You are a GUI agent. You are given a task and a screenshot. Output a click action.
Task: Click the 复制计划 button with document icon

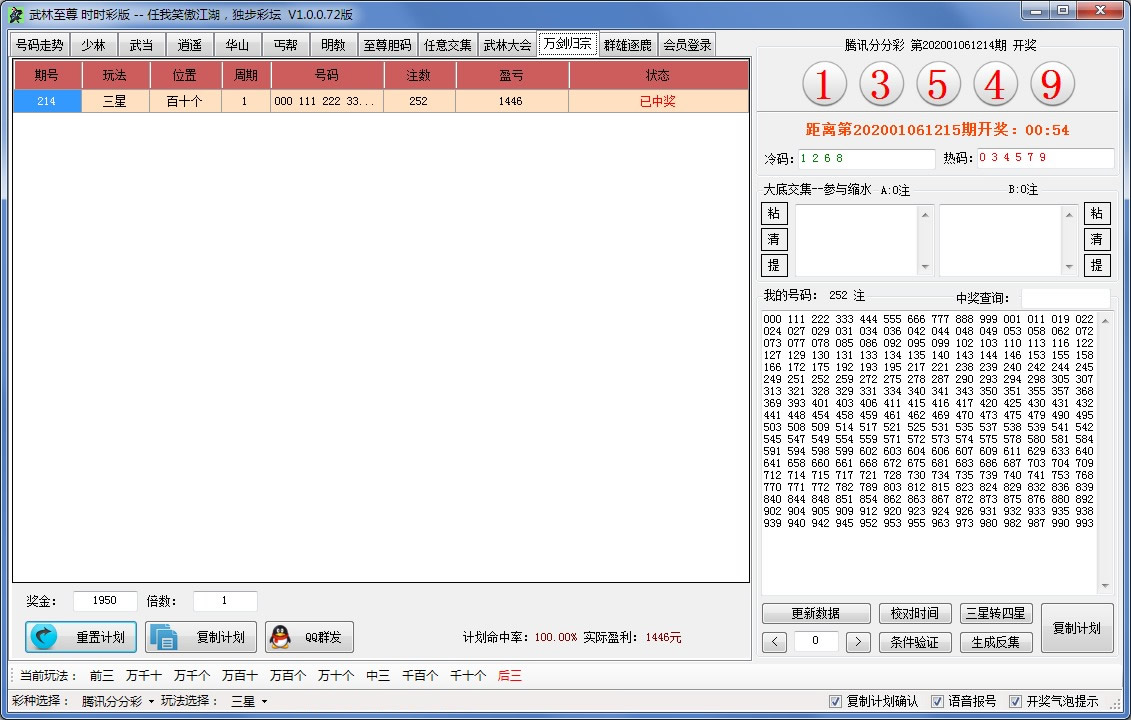coord(201,637)
